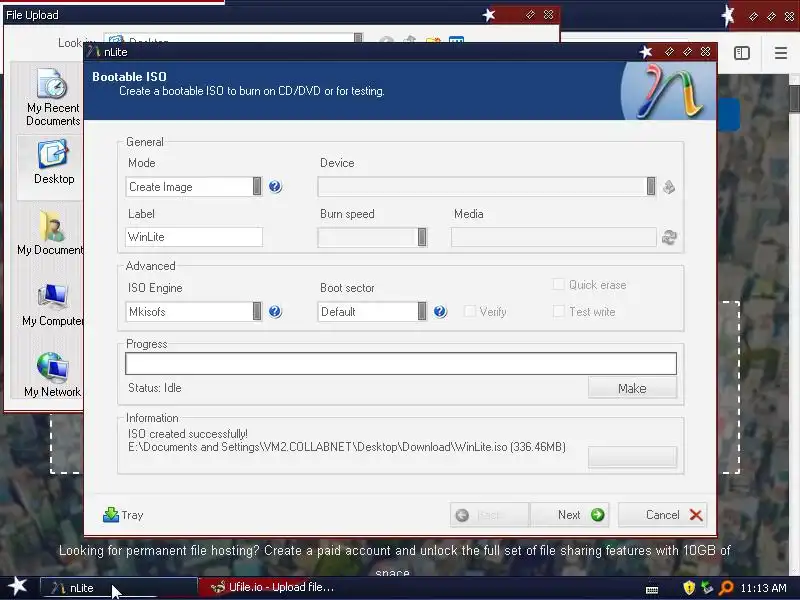Viewport: 800px width, 600px height.
Task: Enable Quick erase checkbox
Action: (x=559, y=284)
